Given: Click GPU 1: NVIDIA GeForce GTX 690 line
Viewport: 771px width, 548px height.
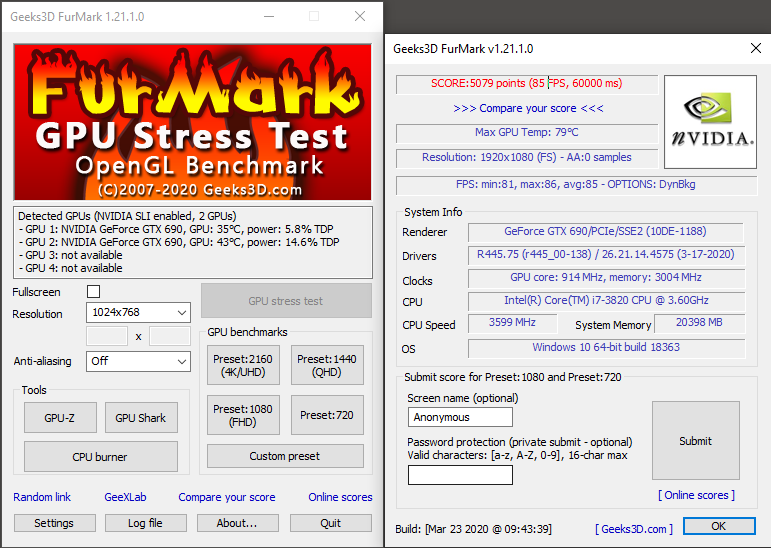Looking at the screenshot, I should [x=176, y=229].
